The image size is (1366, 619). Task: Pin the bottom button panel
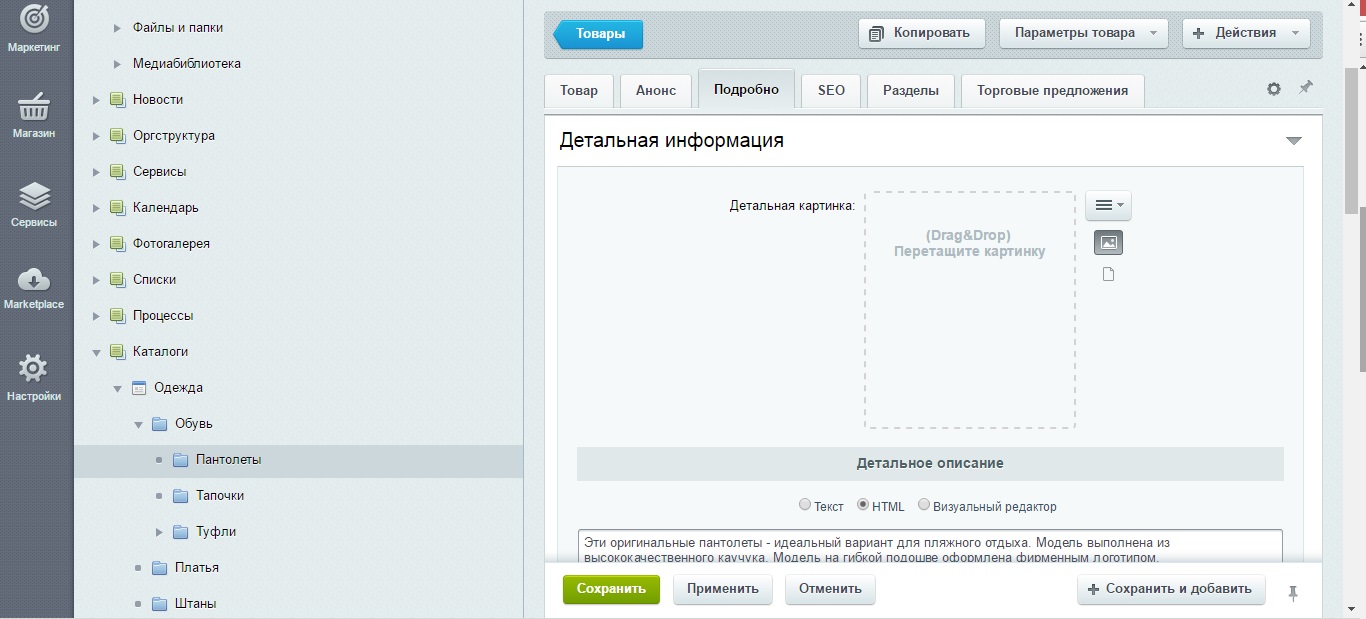tap(1293, 593)
